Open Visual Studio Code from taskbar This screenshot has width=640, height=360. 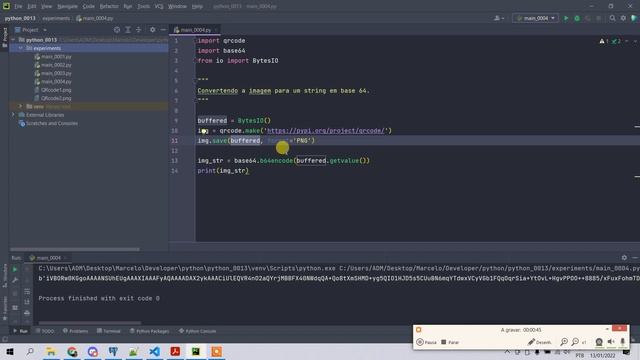(x=154, y=352)
